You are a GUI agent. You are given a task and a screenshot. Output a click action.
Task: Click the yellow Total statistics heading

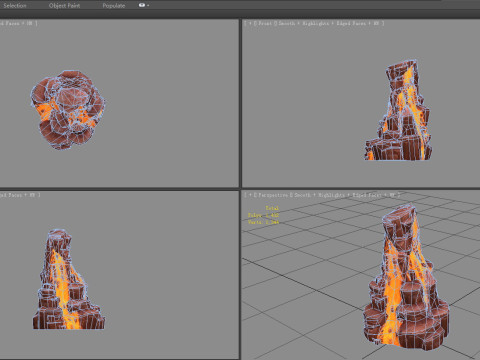[272, 208]
